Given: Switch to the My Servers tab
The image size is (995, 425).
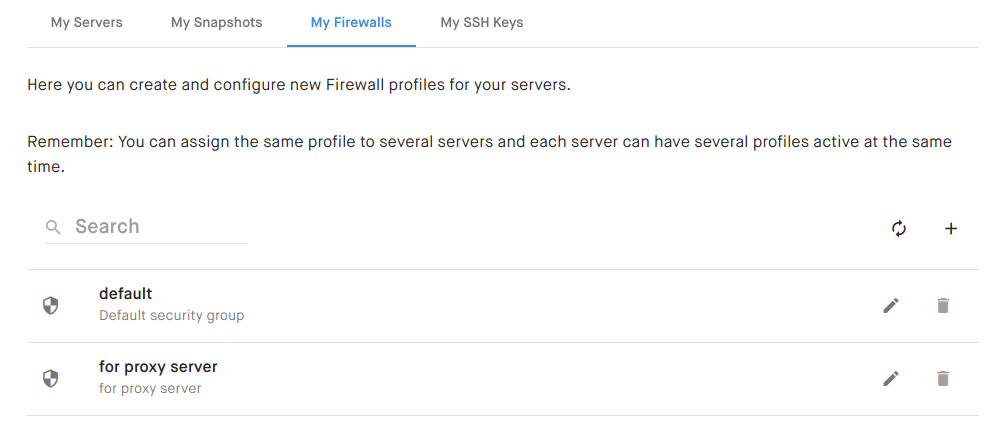Looking at the screenshot, I should click(86, 23).
